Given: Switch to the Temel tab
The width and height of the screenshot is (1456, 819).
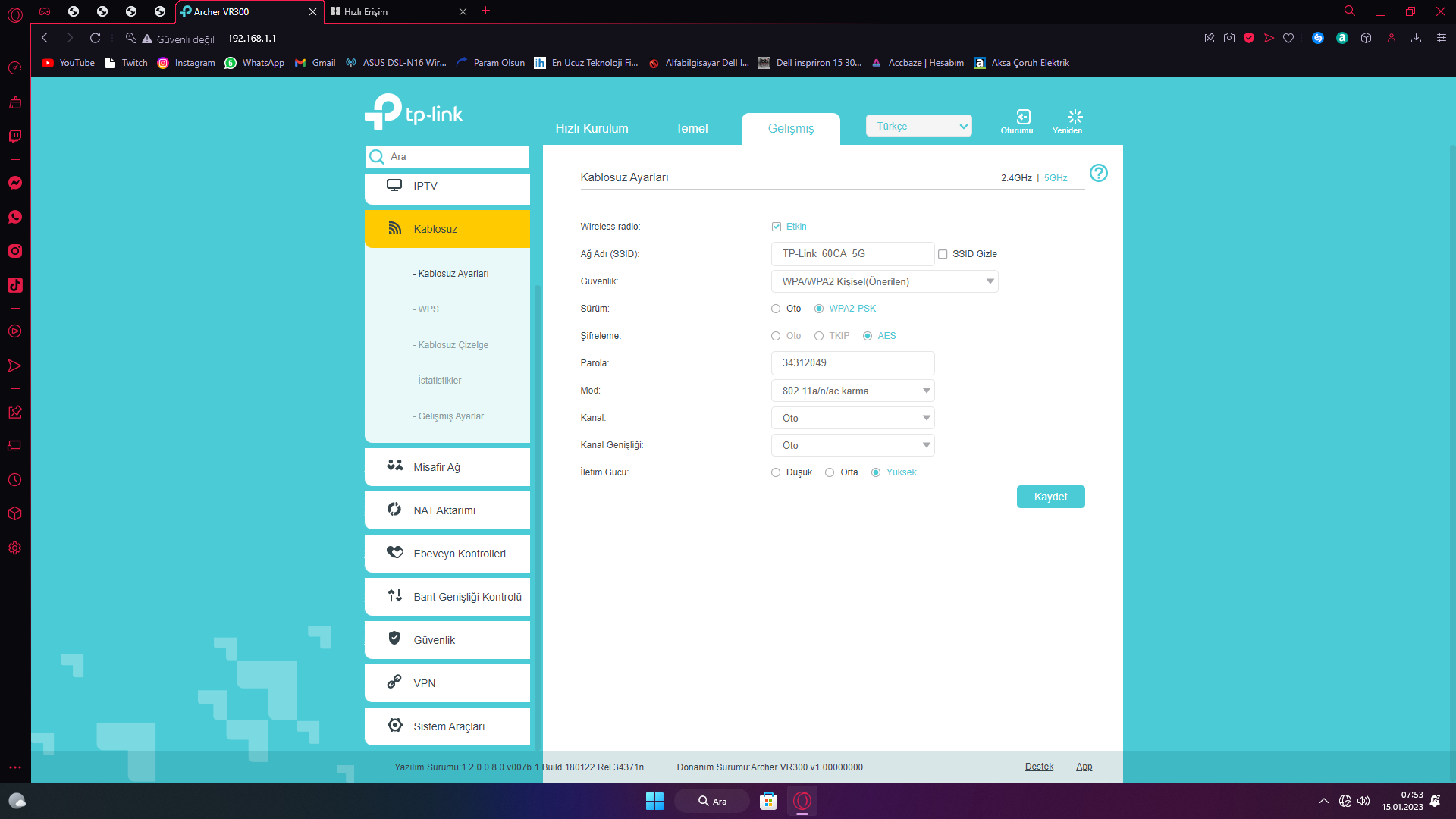Looking at the screenshot, I should pyautogui.click(x=691, y=128).
